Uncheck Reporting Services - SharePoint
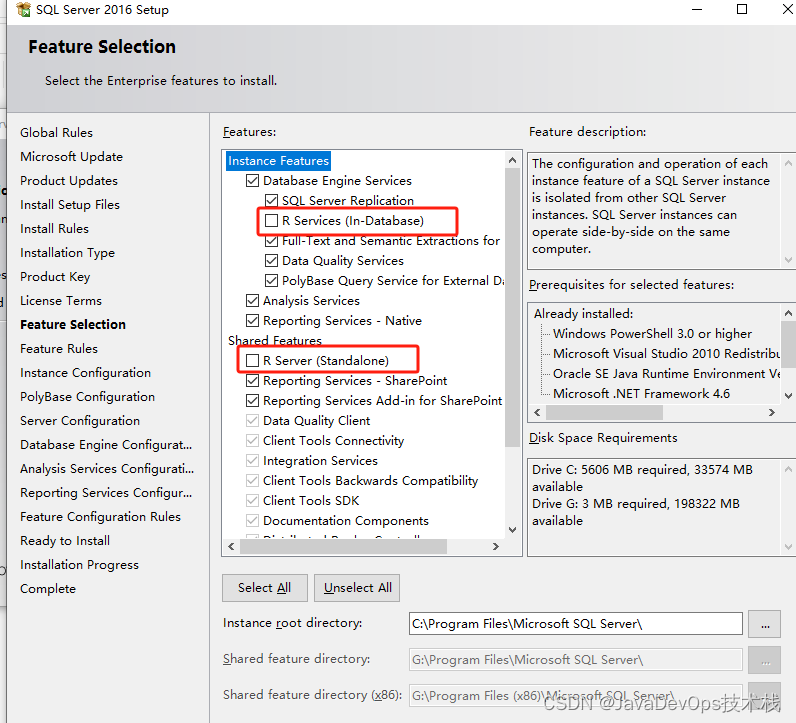The height and width of the screenshot is (723, 796). [252, 380]
